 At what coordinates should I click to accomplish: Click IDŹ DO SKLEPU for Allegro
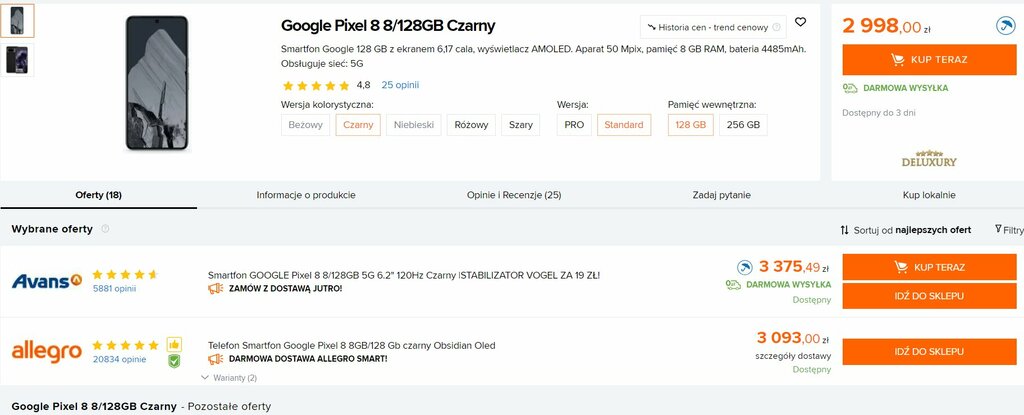(929, 352)
